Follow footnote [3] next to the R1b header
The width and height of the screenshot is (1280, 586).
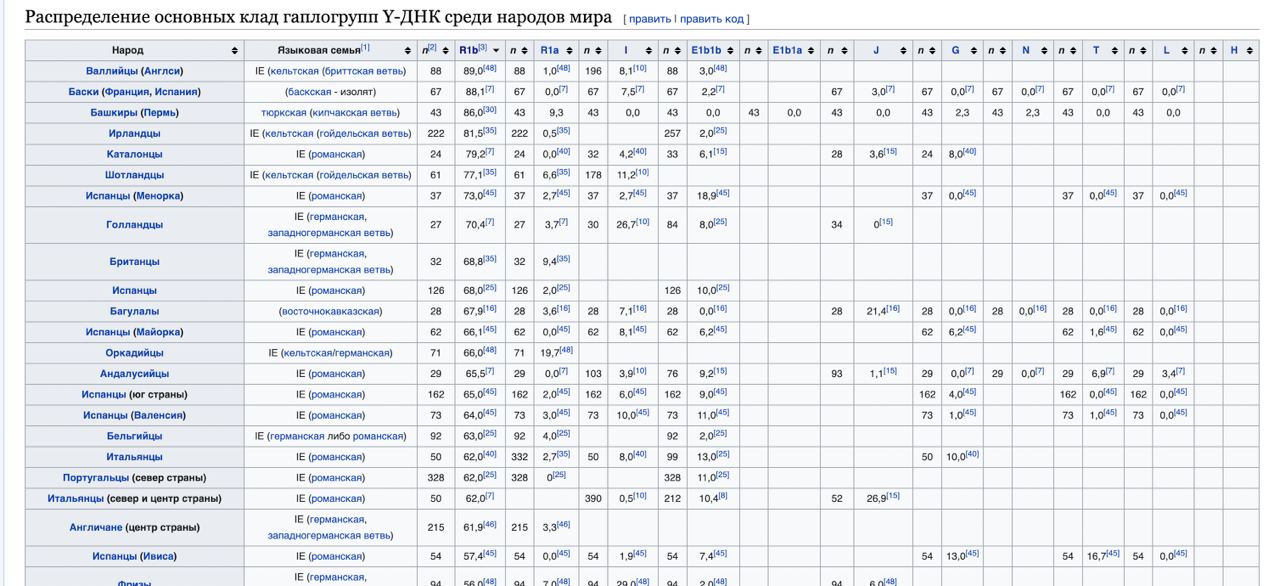[482, 47]
